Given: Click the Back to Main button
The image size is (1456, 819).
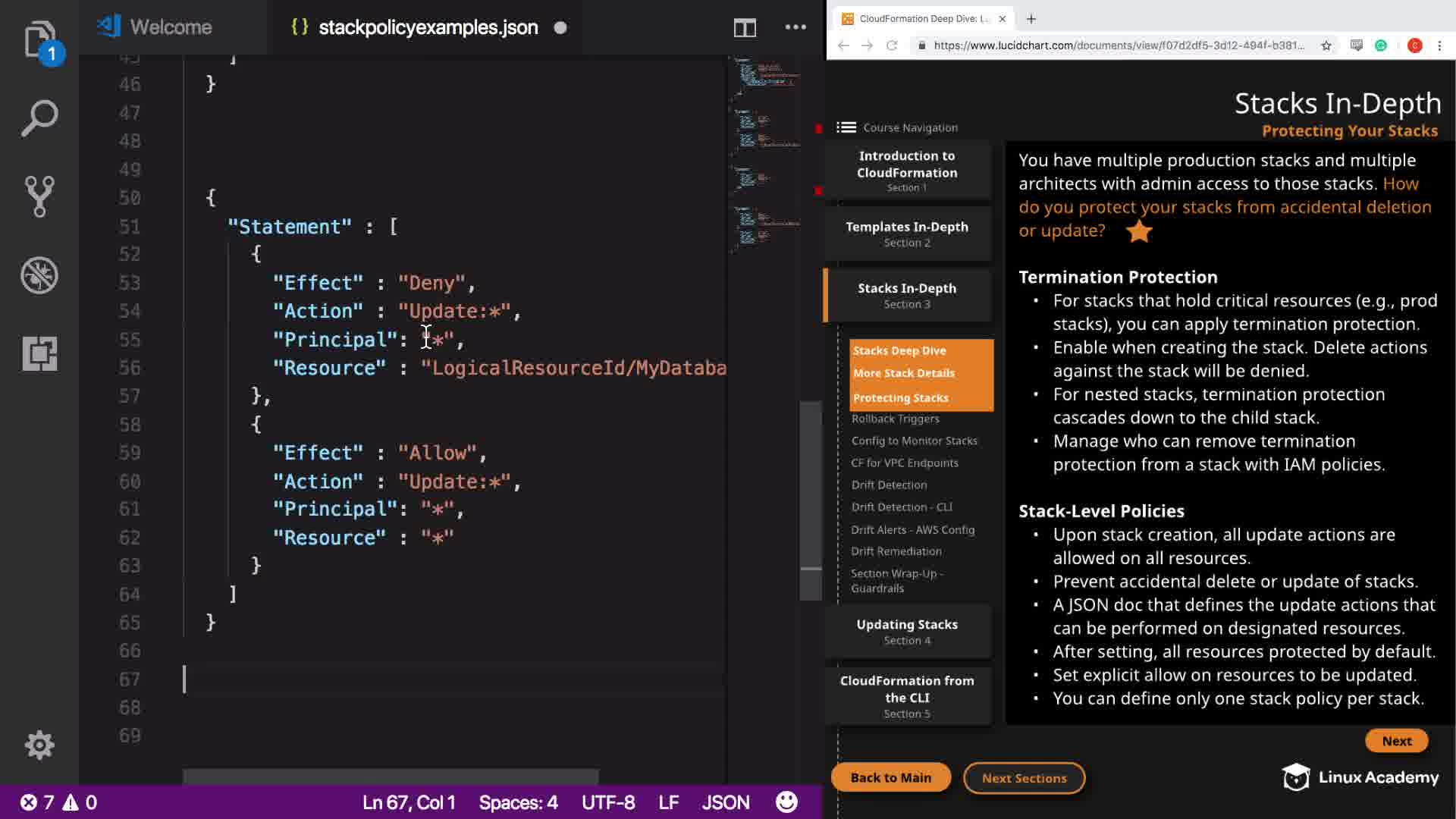Looking at the screenshot, I should 890,777.
